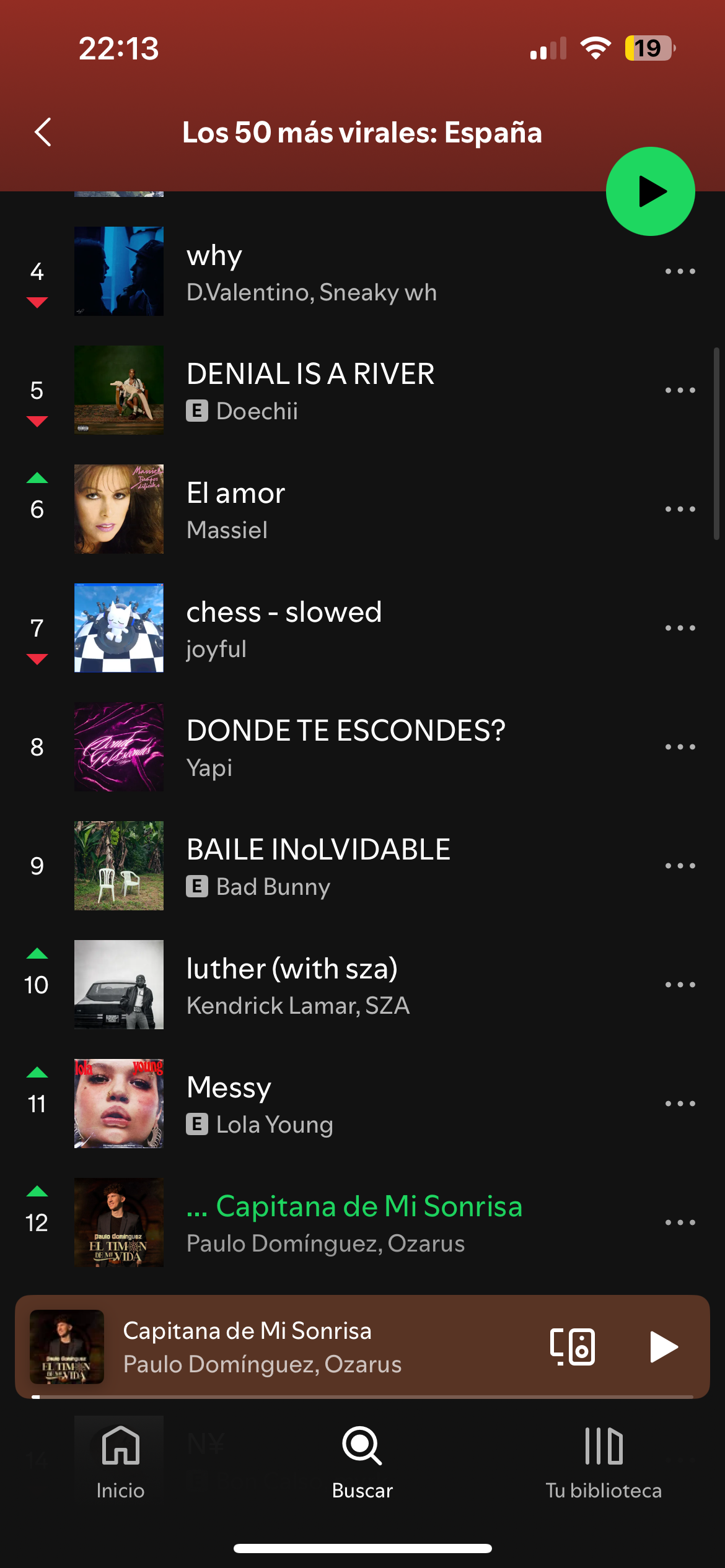Tap the El amor album cover
Viewport: 725px width, 1568px height.
click(x=119, y=509)
